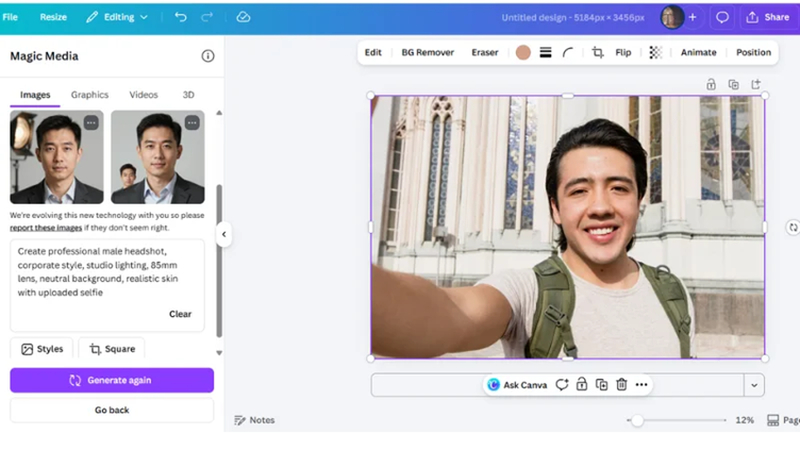Open the Styles picker

pos(42,349)
